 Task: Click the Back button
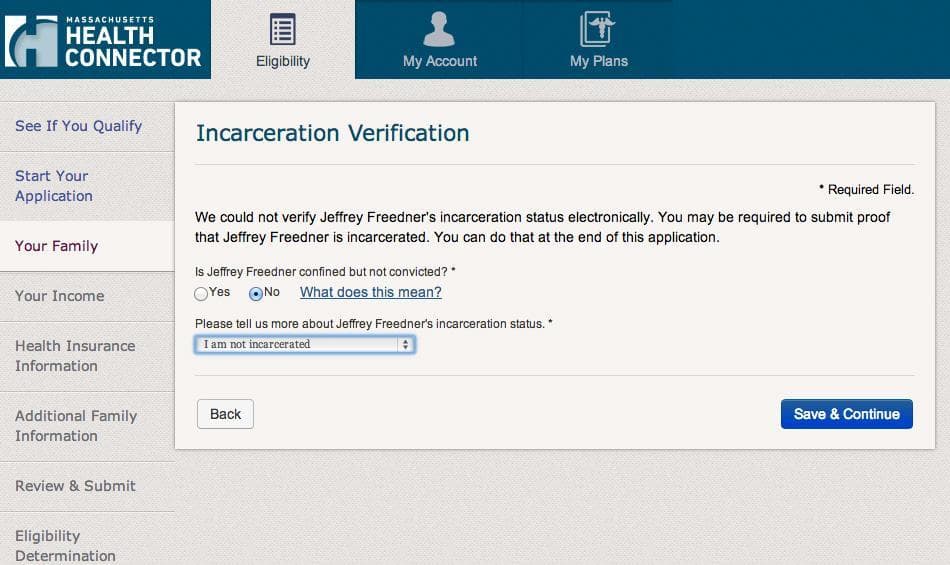coord(225,414)
